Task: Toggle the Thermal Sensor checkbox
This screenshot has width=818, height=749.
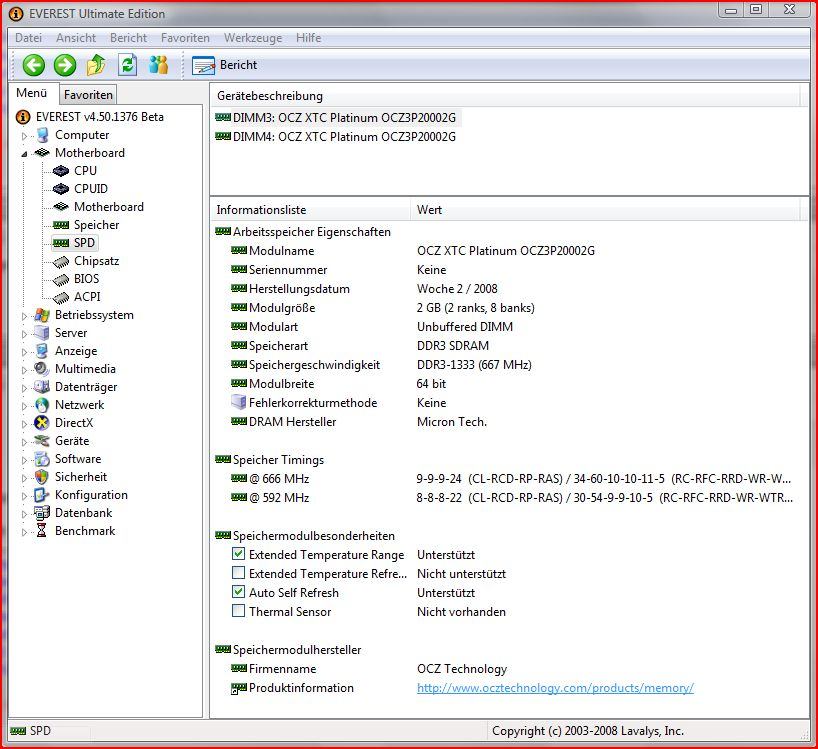Action: tap(238, 611)
